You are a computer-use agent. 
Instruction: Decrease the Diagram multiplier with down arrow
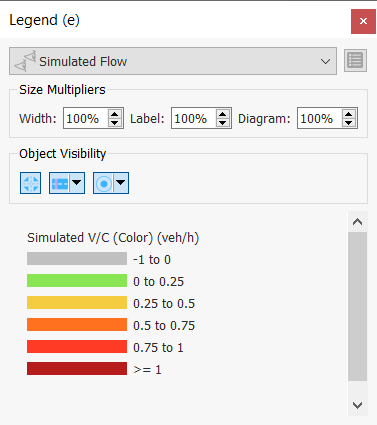(x=349, y=123)
